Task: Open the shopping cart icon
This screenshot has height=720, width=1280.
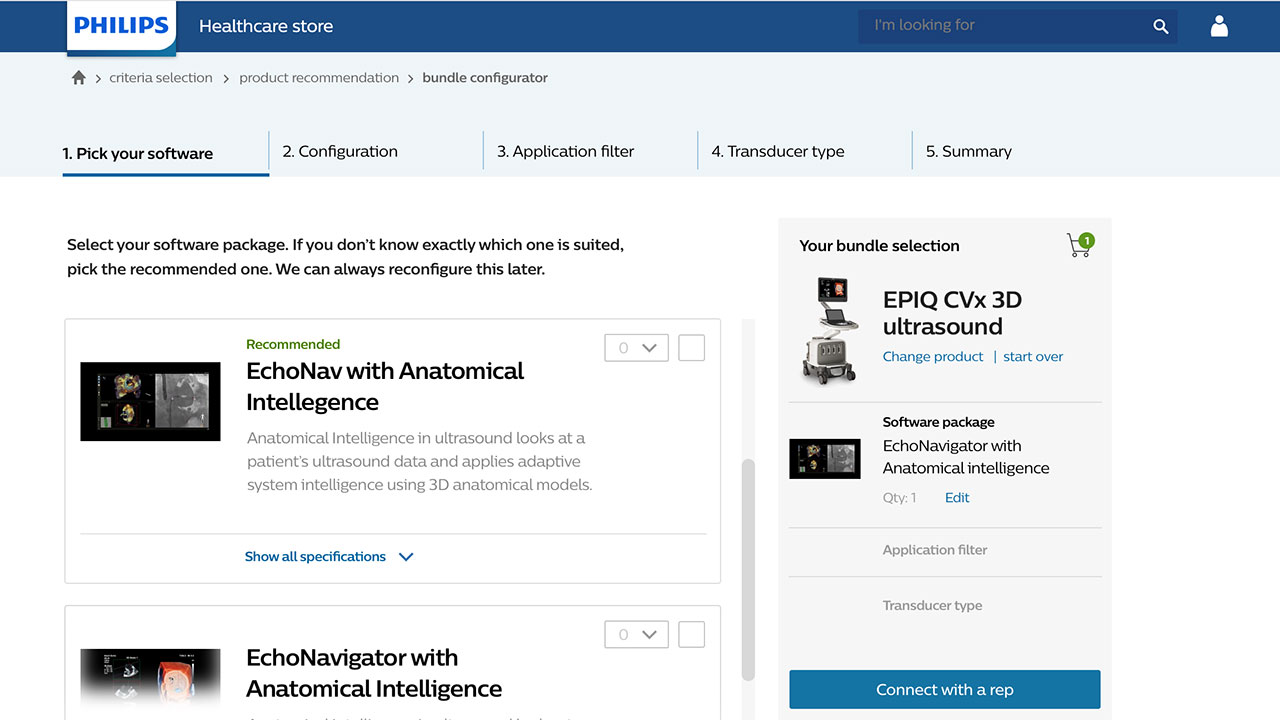Action: click(x=1079, y=245)
